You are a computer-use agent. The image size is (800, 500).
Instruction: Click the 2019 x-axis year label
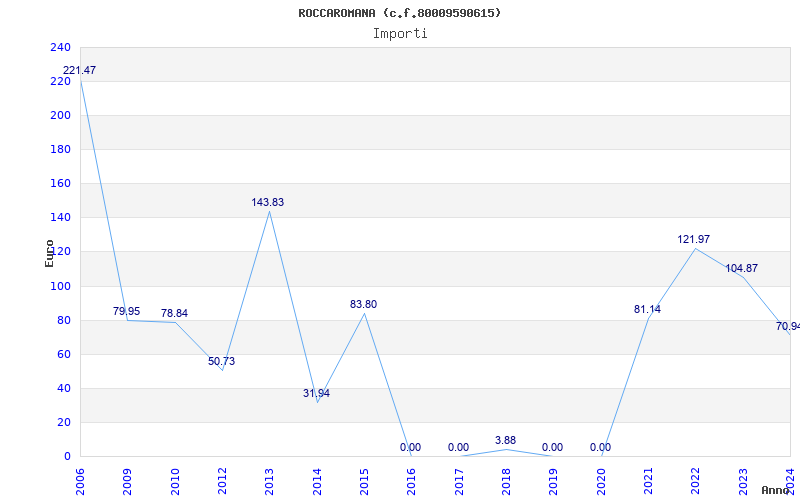[x=554, y=482]
